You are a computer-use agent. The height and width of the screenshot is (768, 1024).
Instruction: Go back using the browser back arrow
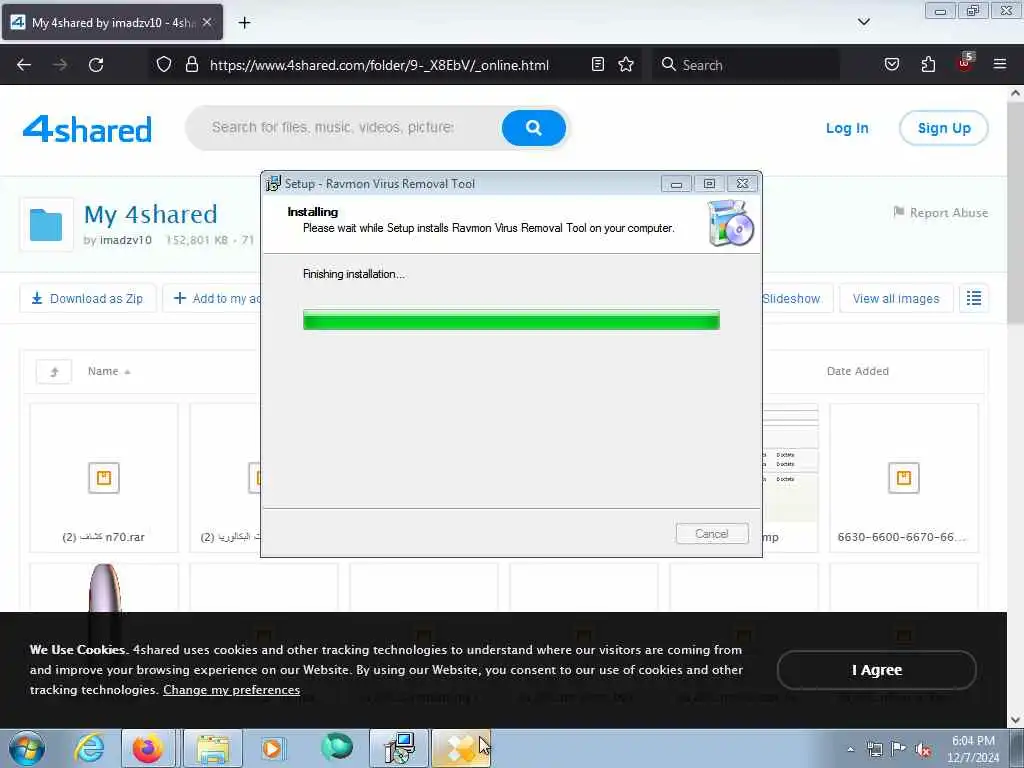coord(24,65)
